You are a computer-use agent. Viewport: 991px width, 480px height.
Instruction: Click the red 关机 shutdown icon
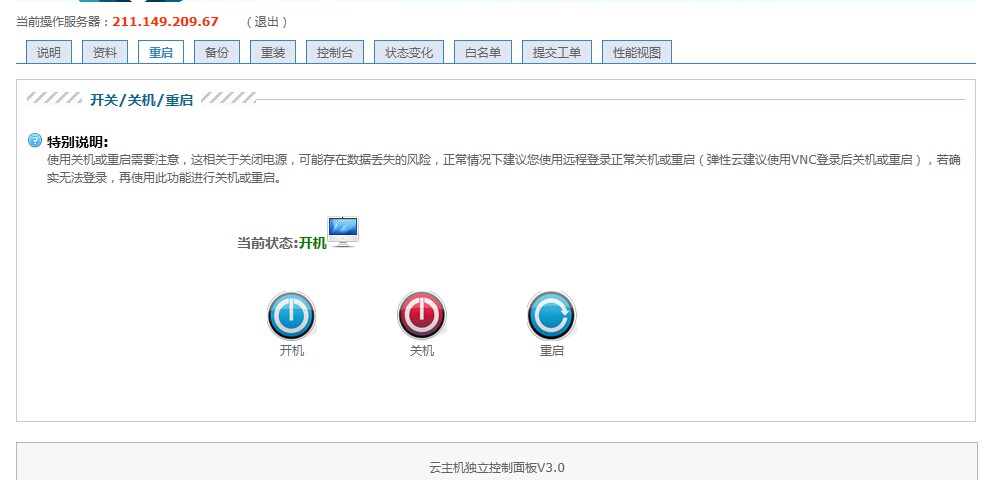[422, 316]
